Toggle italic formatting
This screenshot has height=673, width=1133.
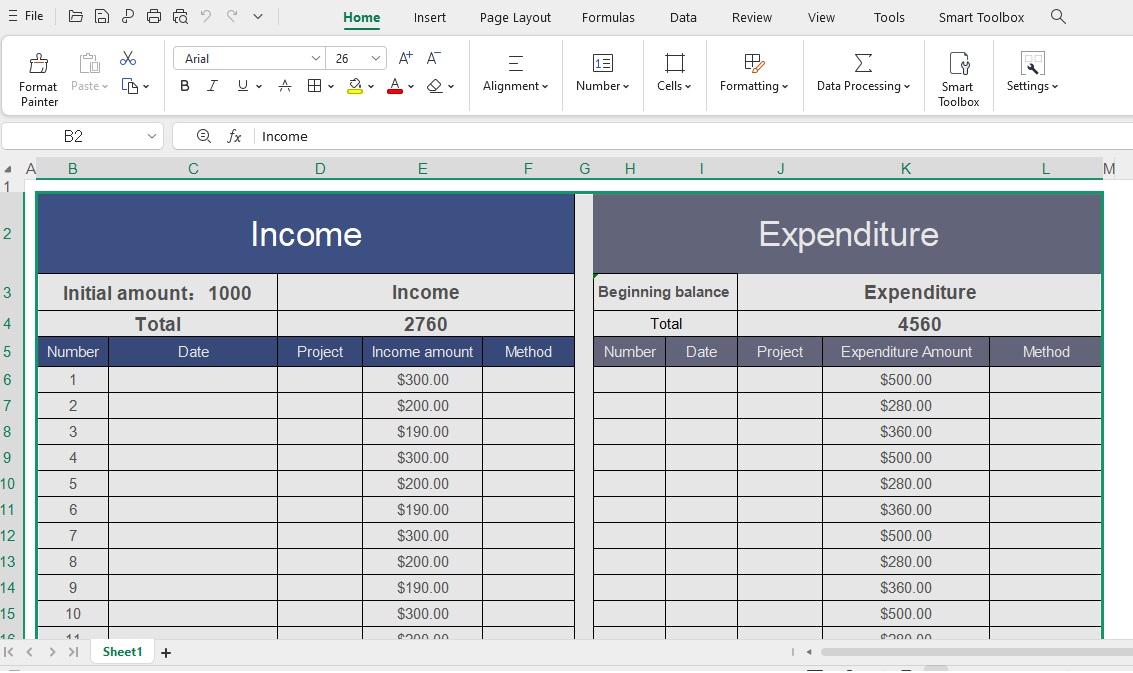coord(212,86)
